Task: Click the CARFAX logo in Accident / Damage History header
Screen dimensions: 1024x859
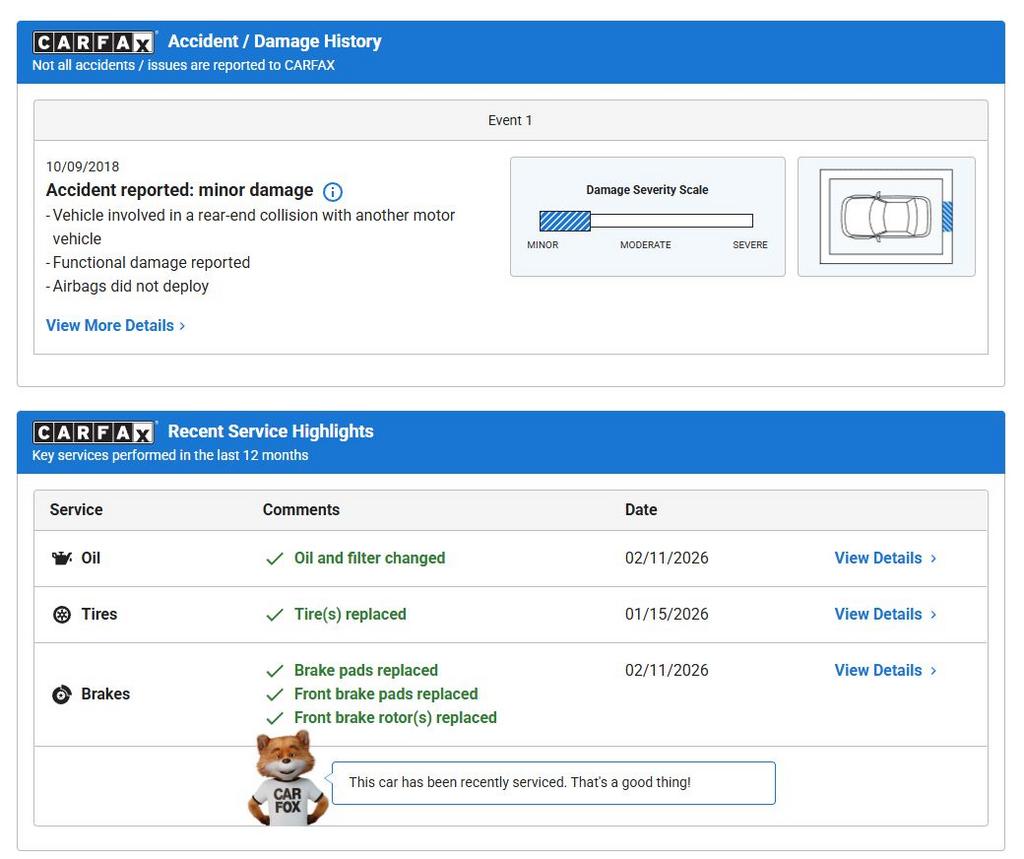Action: tap(94, 42)
